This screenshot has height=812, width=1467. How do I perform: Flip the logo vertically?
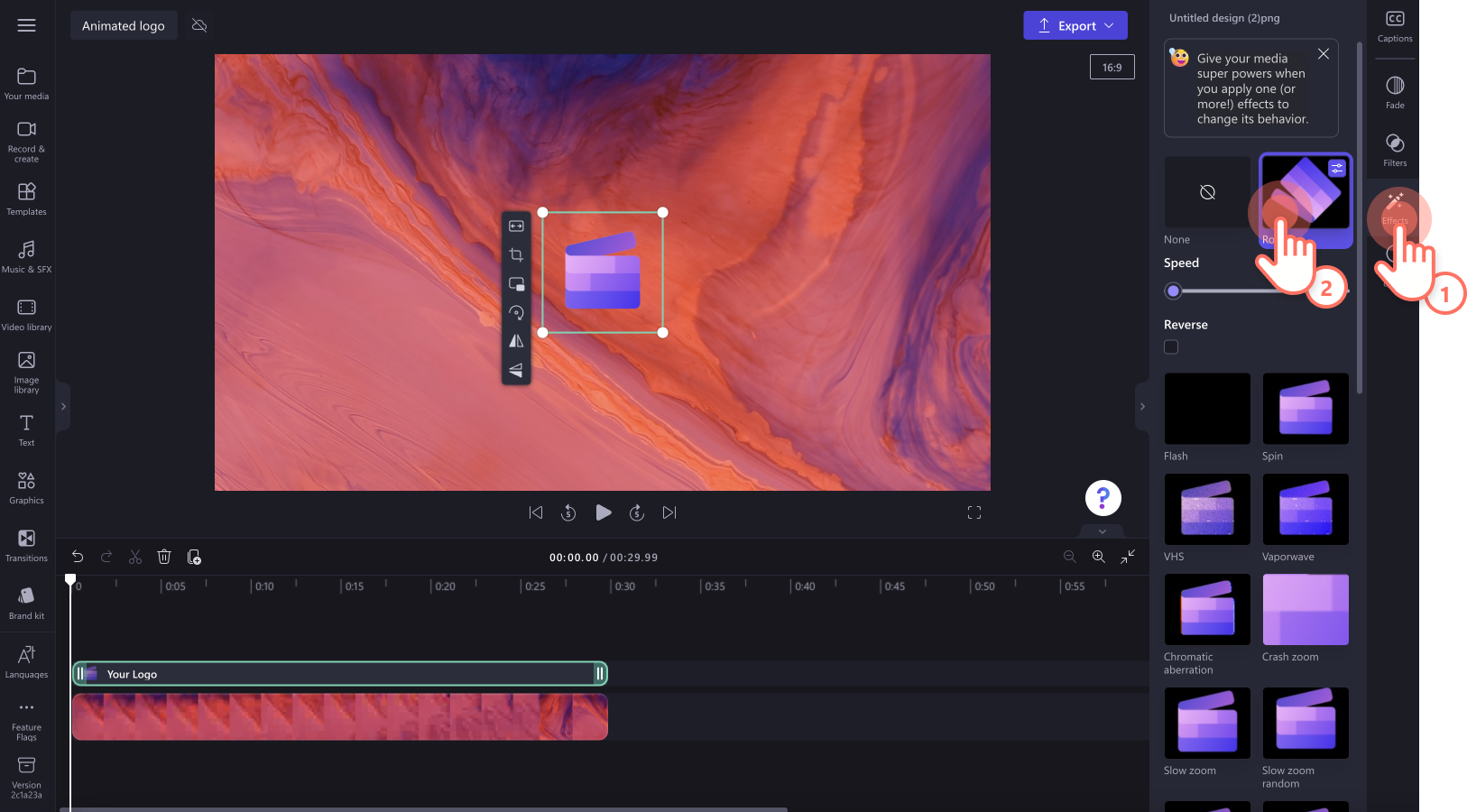pos(516,370)
